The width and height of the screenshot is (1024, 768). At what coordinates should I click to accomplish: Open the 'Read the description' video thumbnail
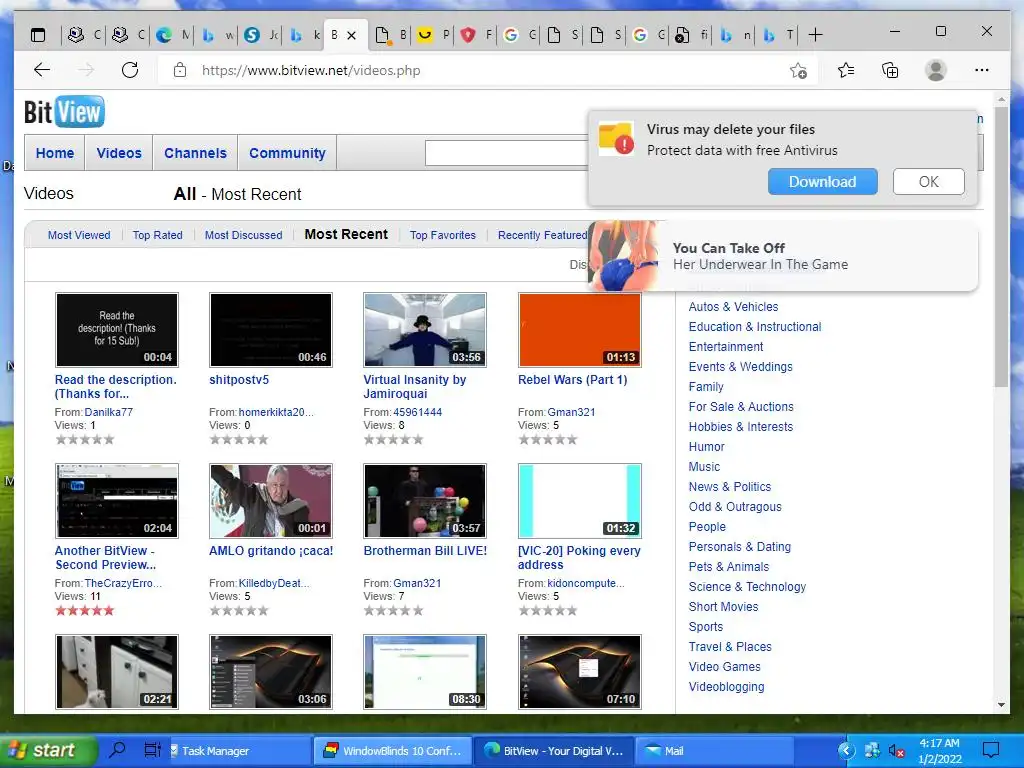(x=117, y=330)
